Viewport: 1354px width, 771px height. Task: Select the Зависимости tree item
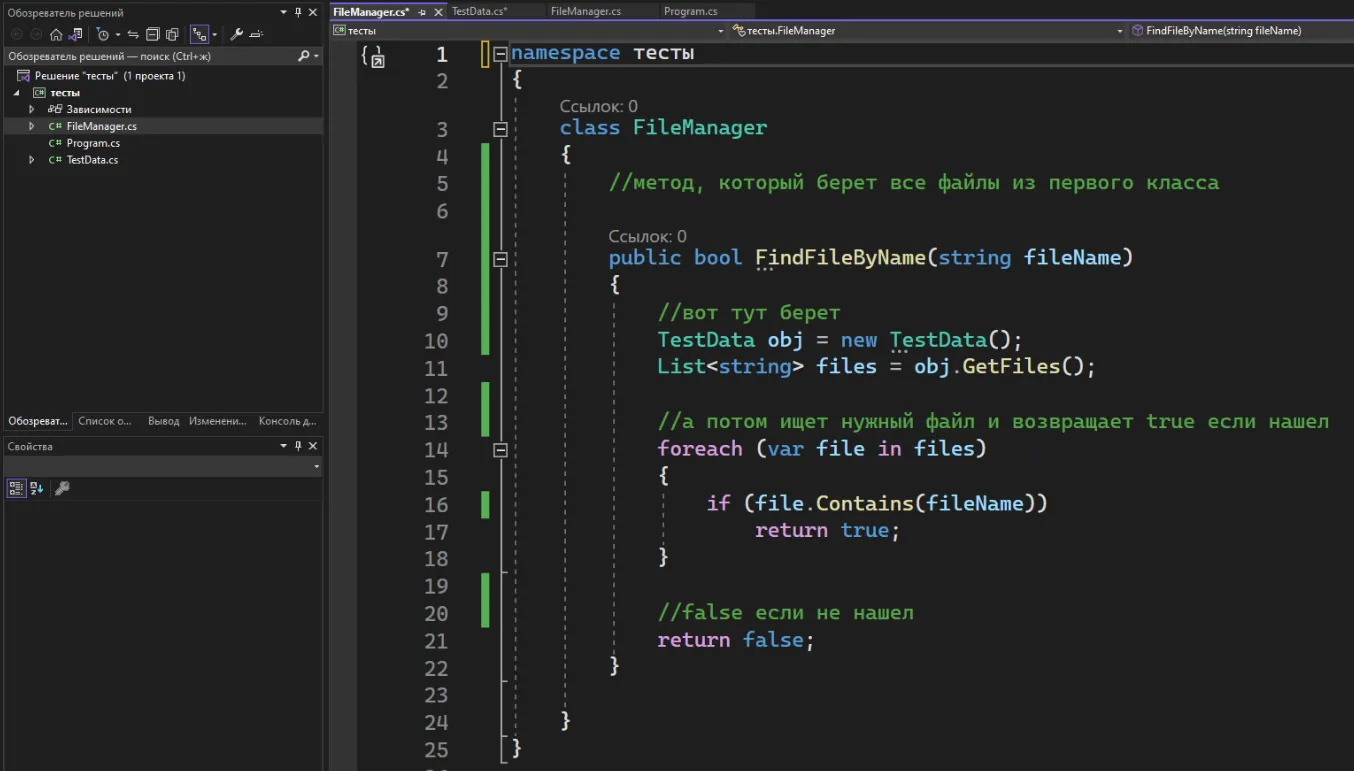[x=99, y=109]
